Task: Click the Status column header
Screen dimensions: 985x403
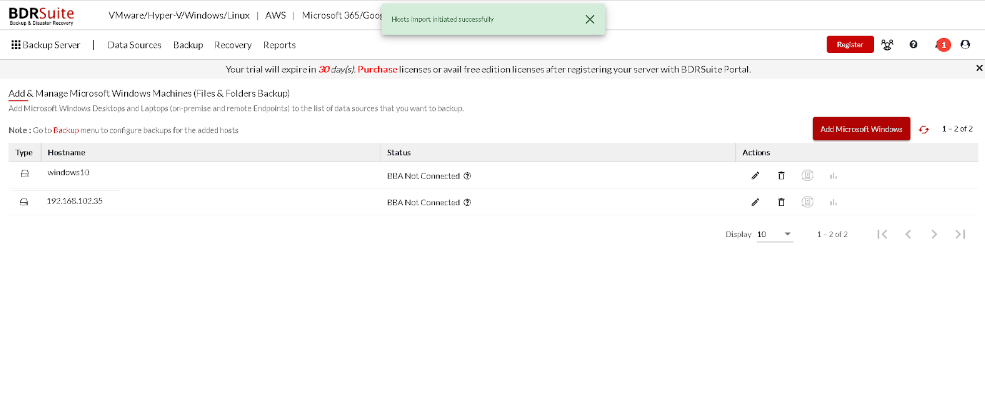Action: pyautogui.click(x=399, y=153)
